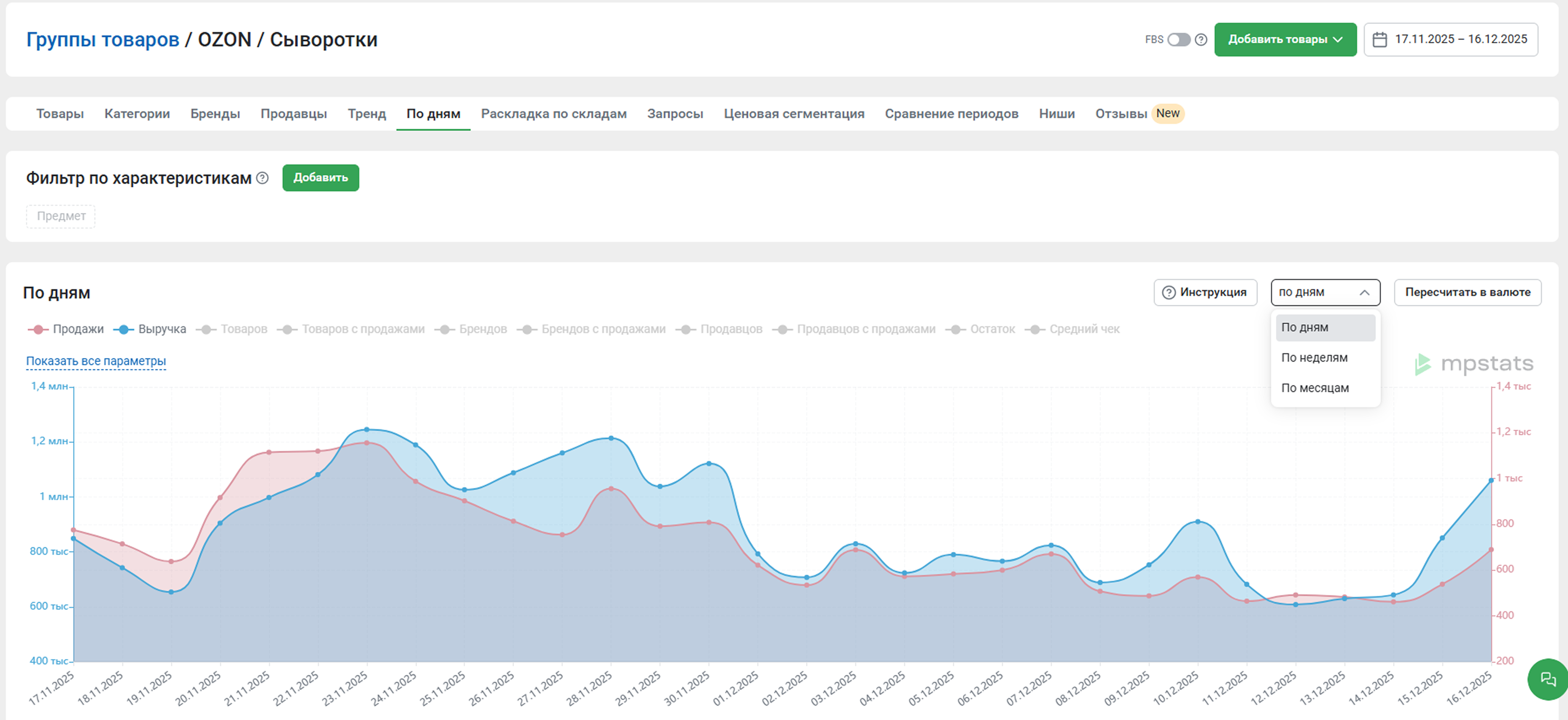Choose По месяцам option
The width and height of the screenshot is (1568, 720).
tap(1315, 388)
